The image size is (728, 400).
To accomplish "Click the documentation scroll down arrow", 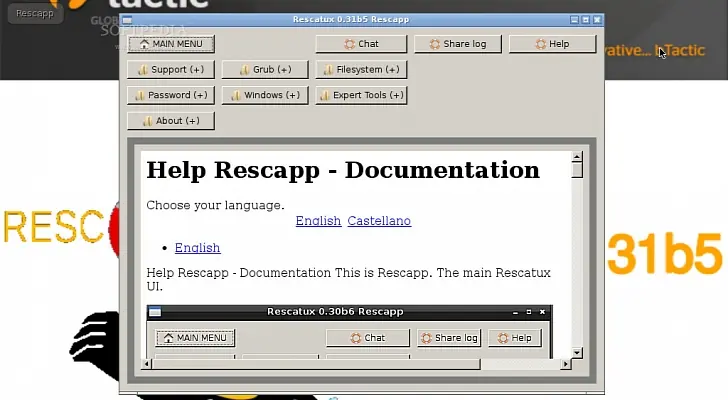I will tap(577, 353).
